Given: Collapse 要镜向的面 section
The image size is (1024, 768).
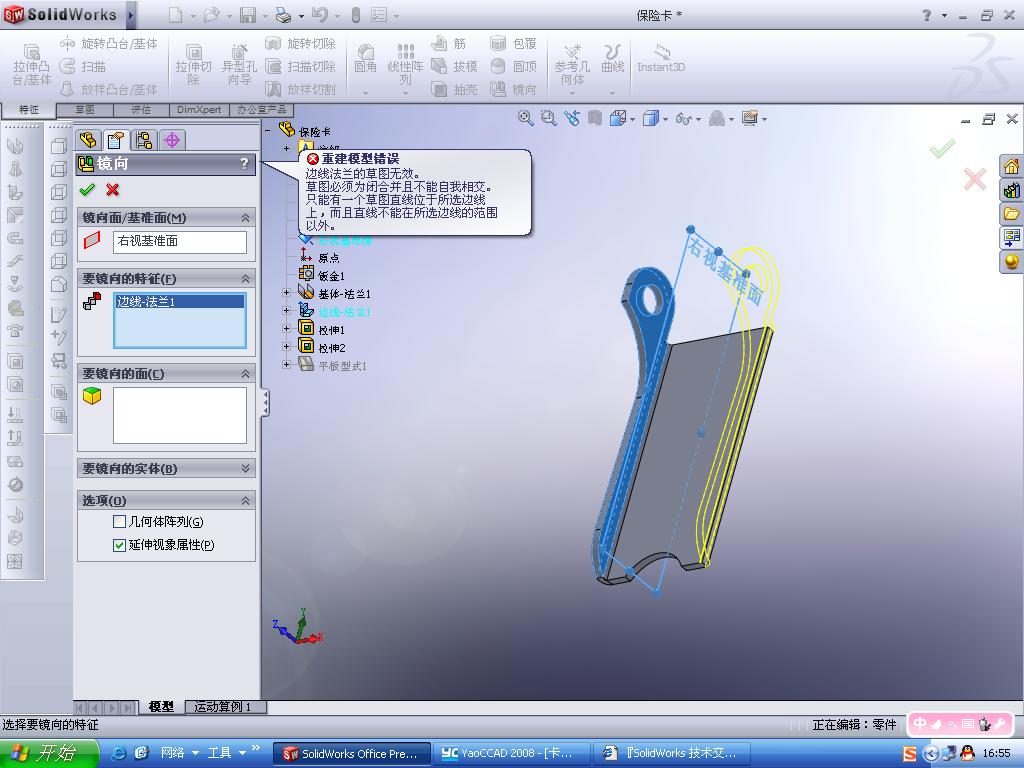Looking at the screenshot, I should 246,374.
